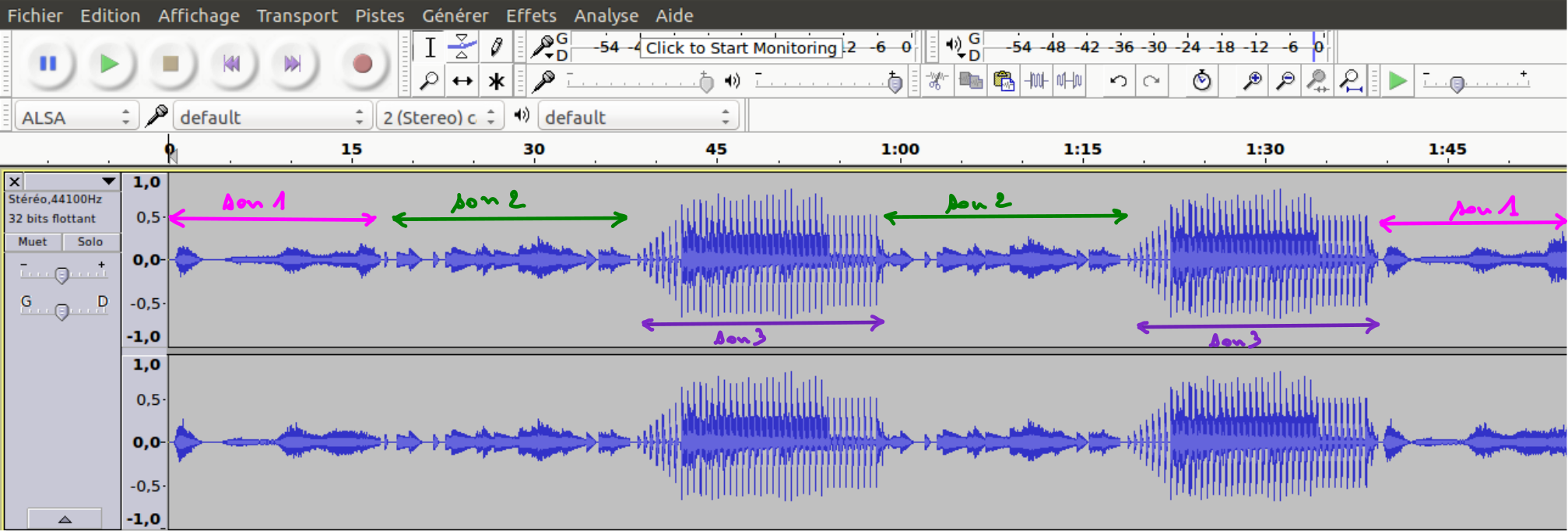Image resolution: width=1568 pixels, height=531 pixels.
Task: Select the Draw pencil tool
Action: tap(496, 47)
